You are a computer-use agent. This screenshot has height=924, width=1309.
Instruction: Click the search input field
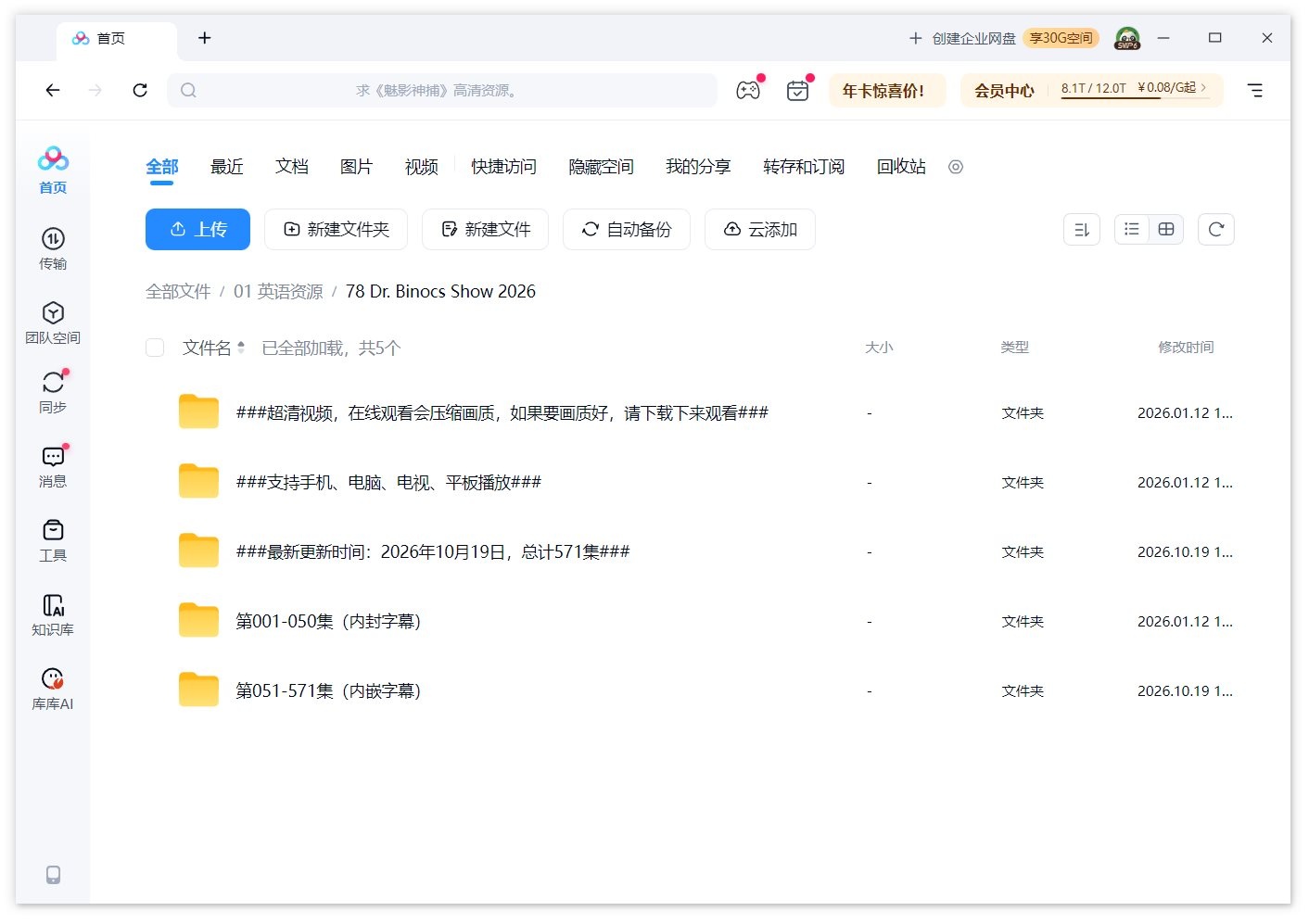click(442, 90)
